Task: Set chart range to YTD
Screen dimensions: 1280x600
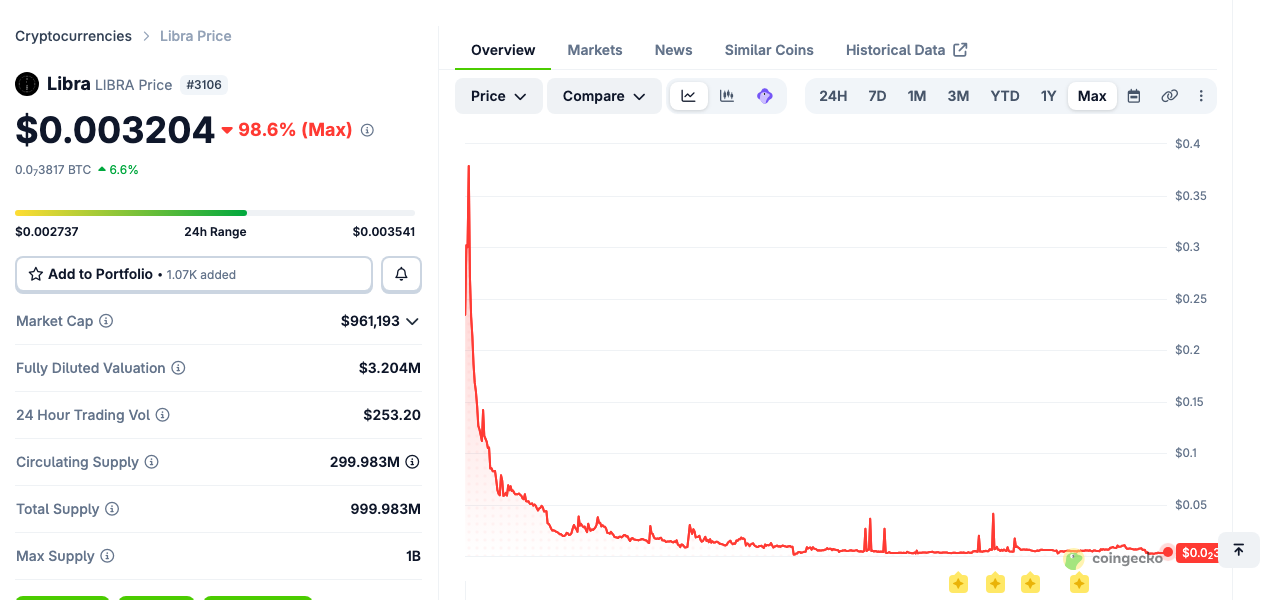Action: tap(1005, 96)
